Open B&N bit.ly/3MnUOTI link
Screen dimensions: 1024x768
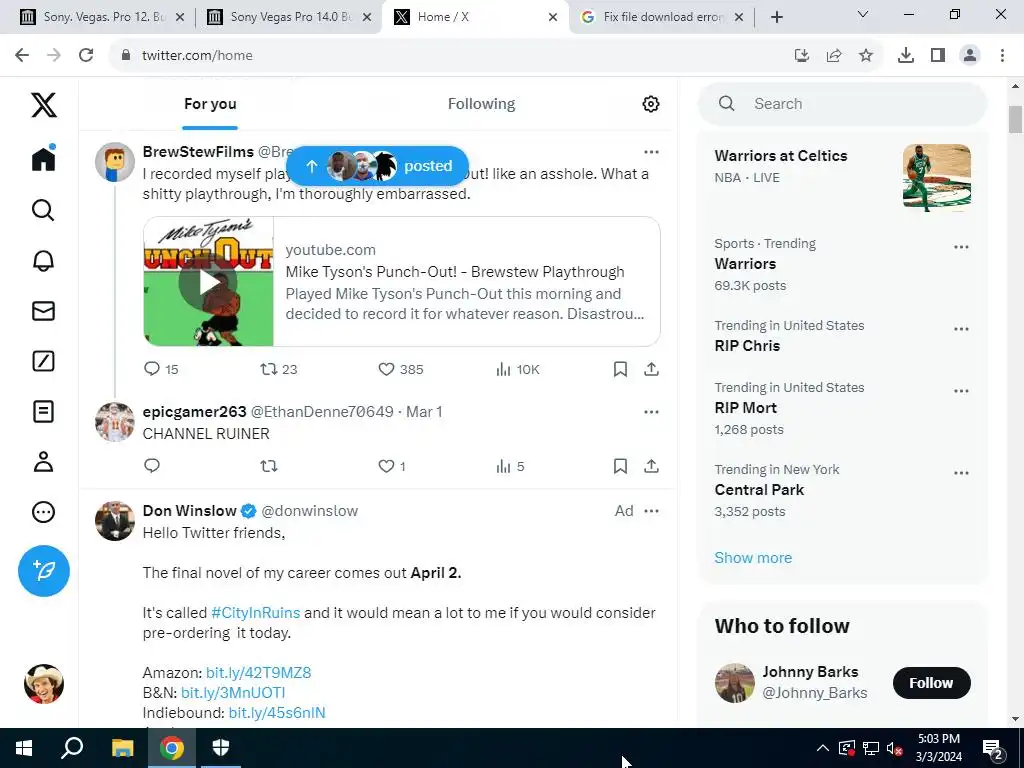233,692
